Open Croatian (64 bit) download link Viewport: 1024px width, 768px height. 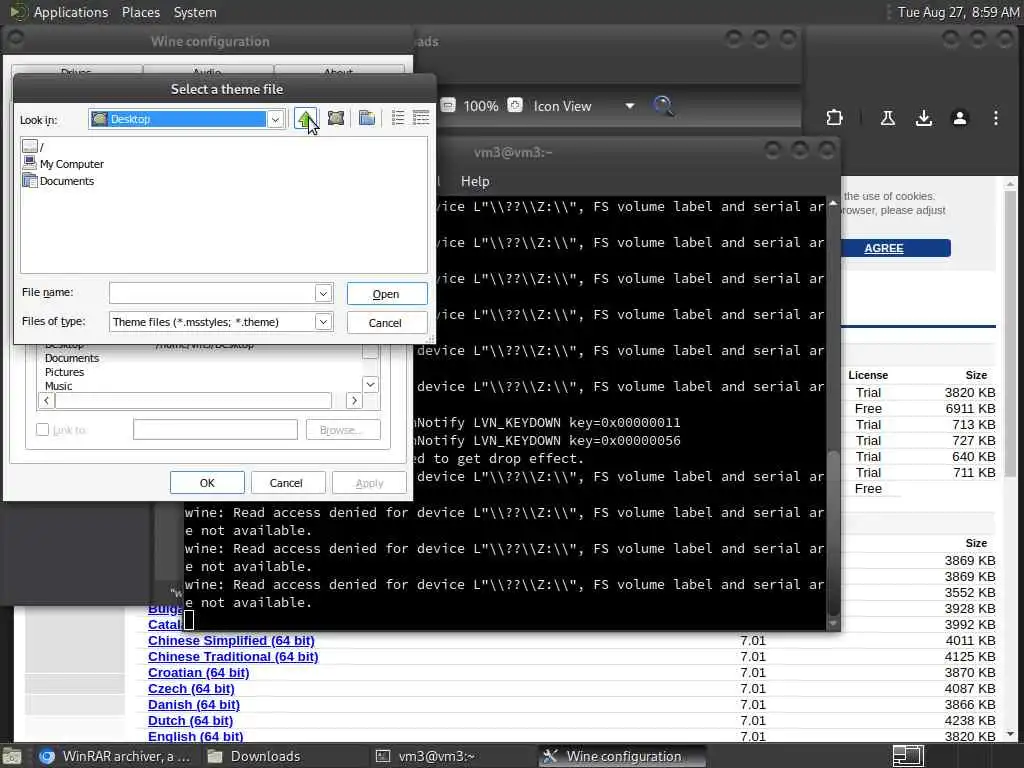[199, 673]
